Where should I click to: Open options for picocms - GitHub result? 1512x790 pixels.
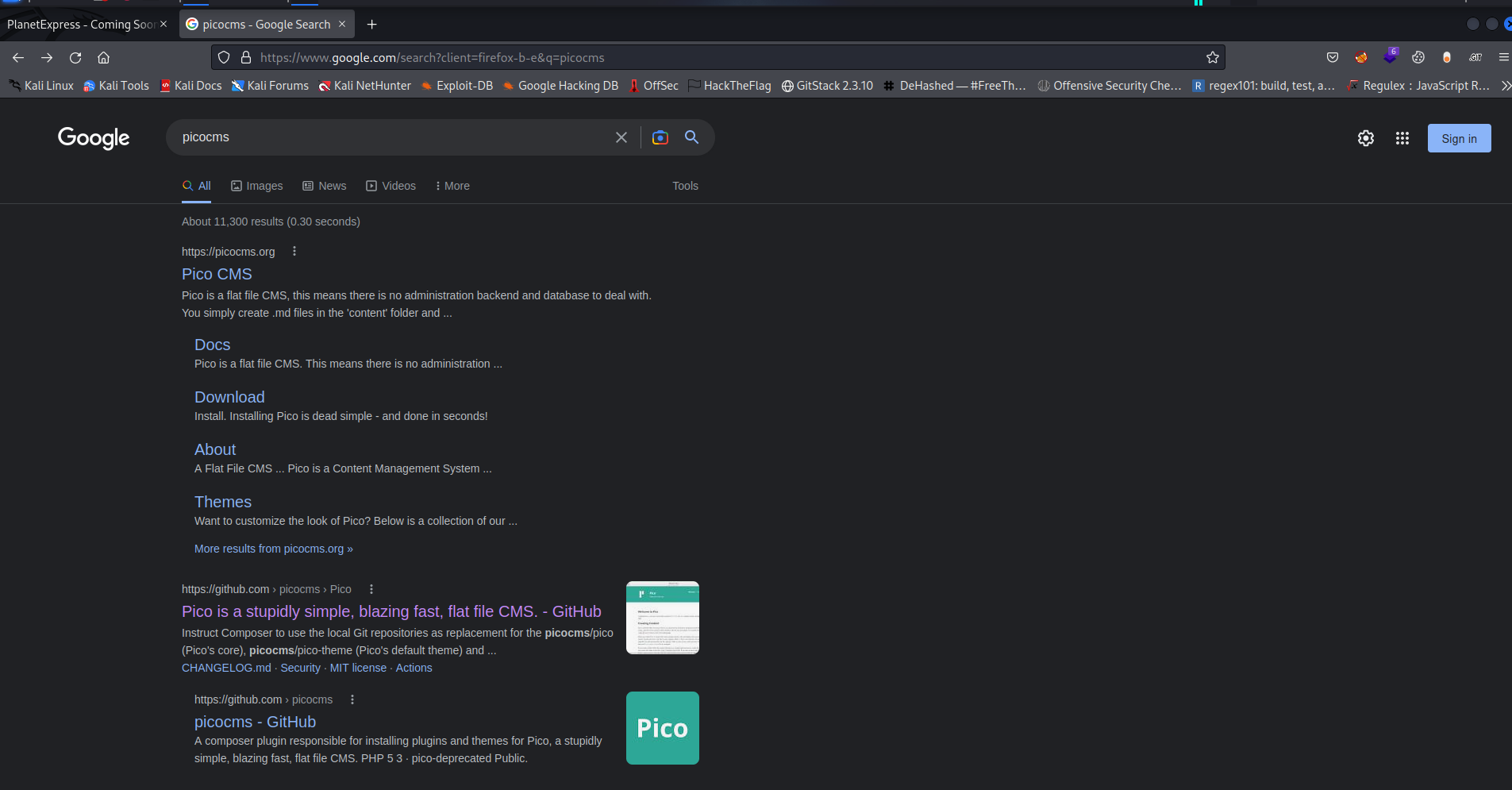352,699
